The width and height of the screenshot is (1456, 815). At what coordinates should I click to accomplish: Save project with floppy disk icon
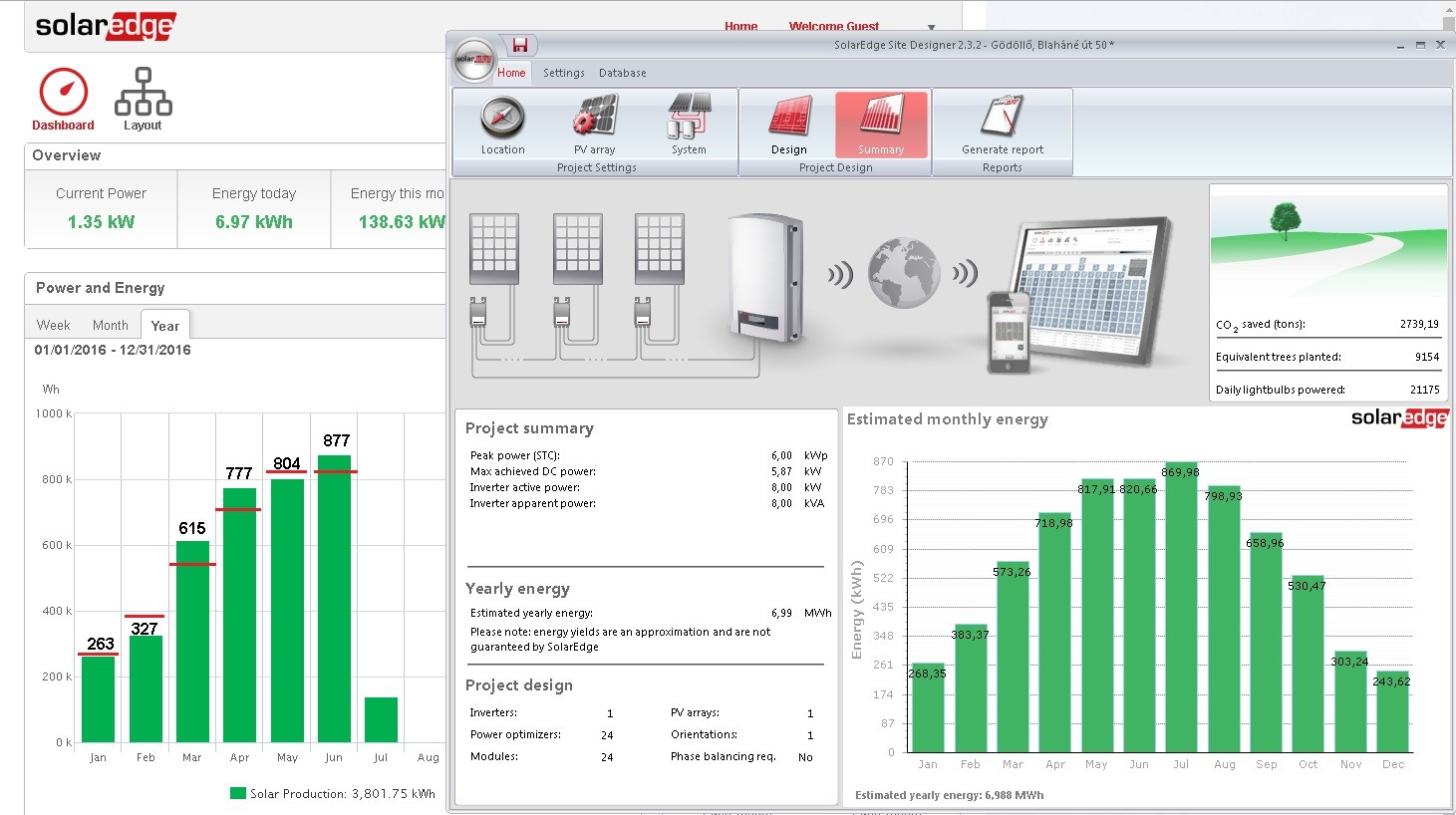tap(519, 45)
